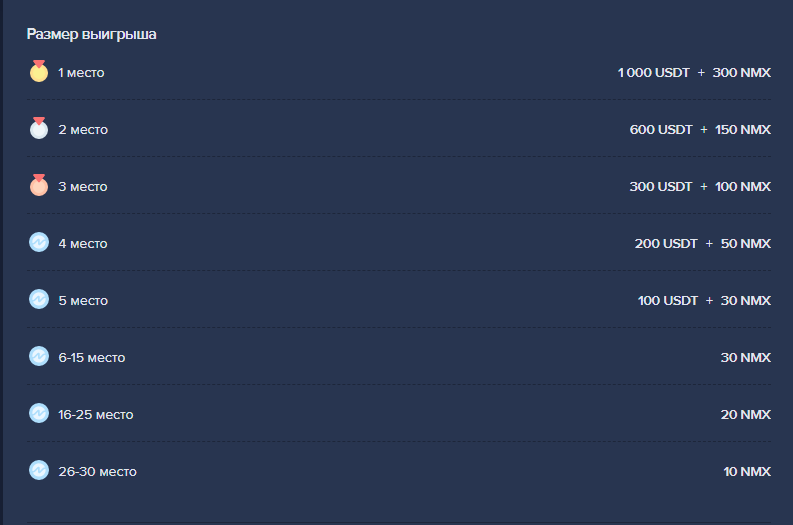Click the gold medal icon for 1 место

[x=38, y=72]
